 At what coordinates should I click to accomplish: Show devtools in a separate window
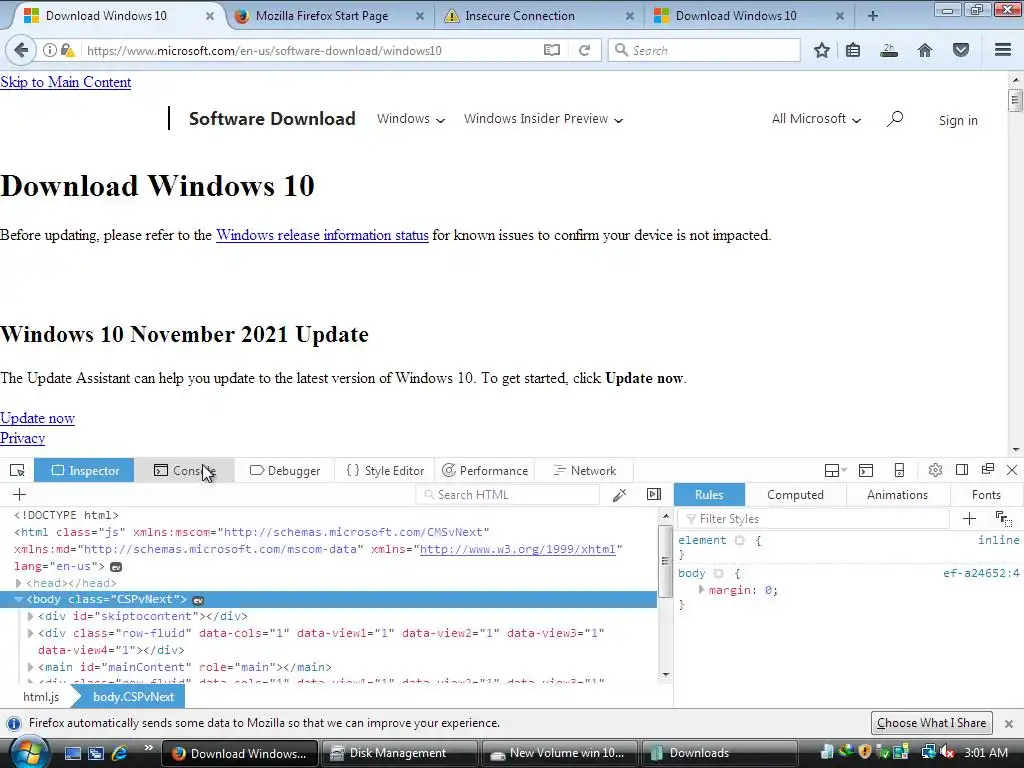(988, 470)
